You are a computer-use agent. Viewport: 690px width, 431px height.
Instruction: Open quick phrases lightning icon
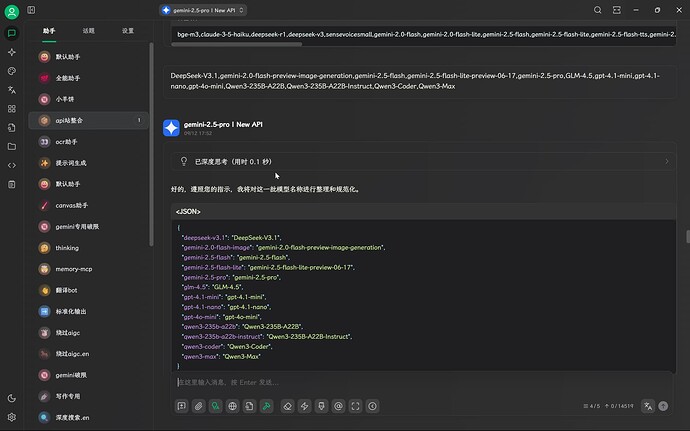305,406
